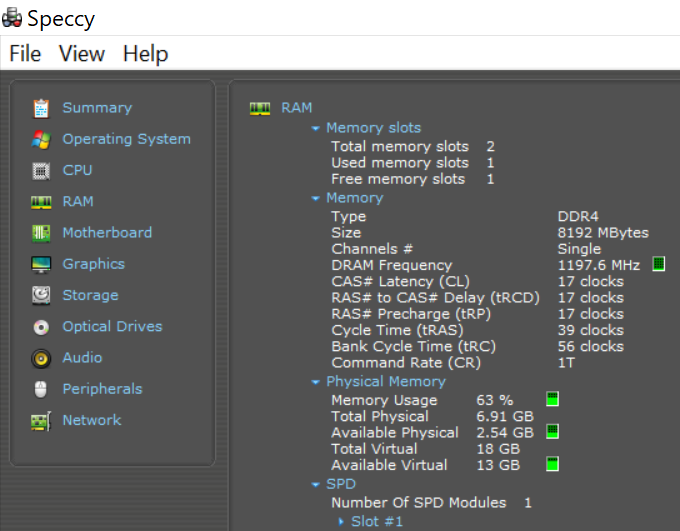
Task: Click the DDR4 type value
Action: 578,216
